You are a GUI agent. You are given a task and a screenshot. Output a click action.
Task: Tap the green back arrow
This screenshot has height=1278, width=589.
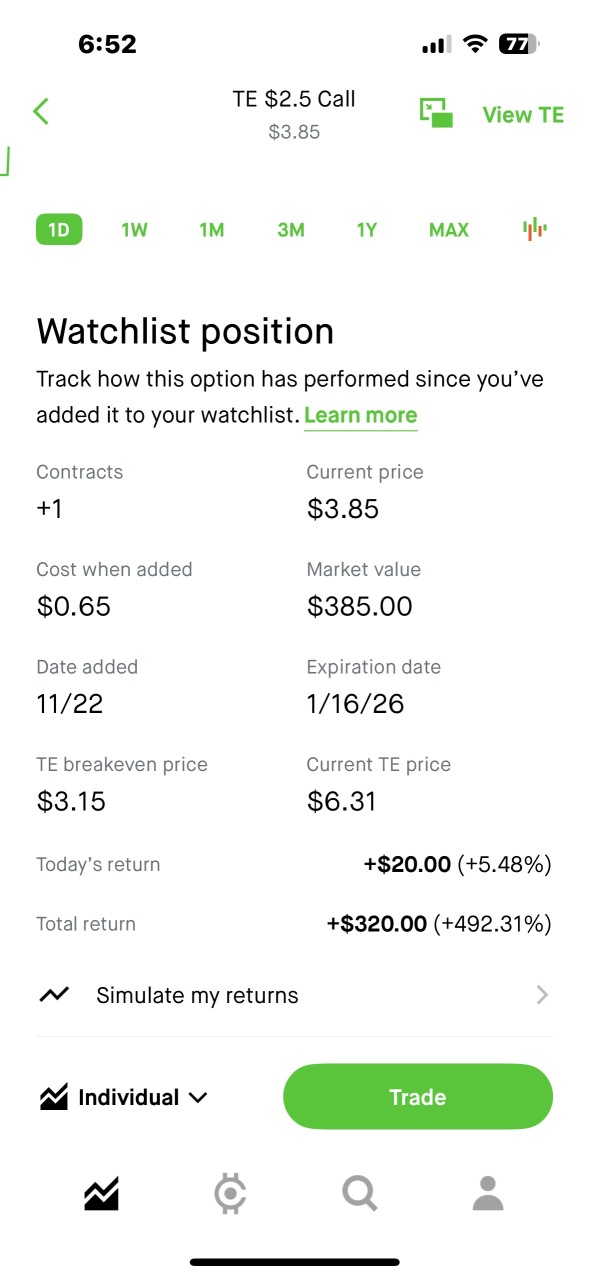point(41,111)
